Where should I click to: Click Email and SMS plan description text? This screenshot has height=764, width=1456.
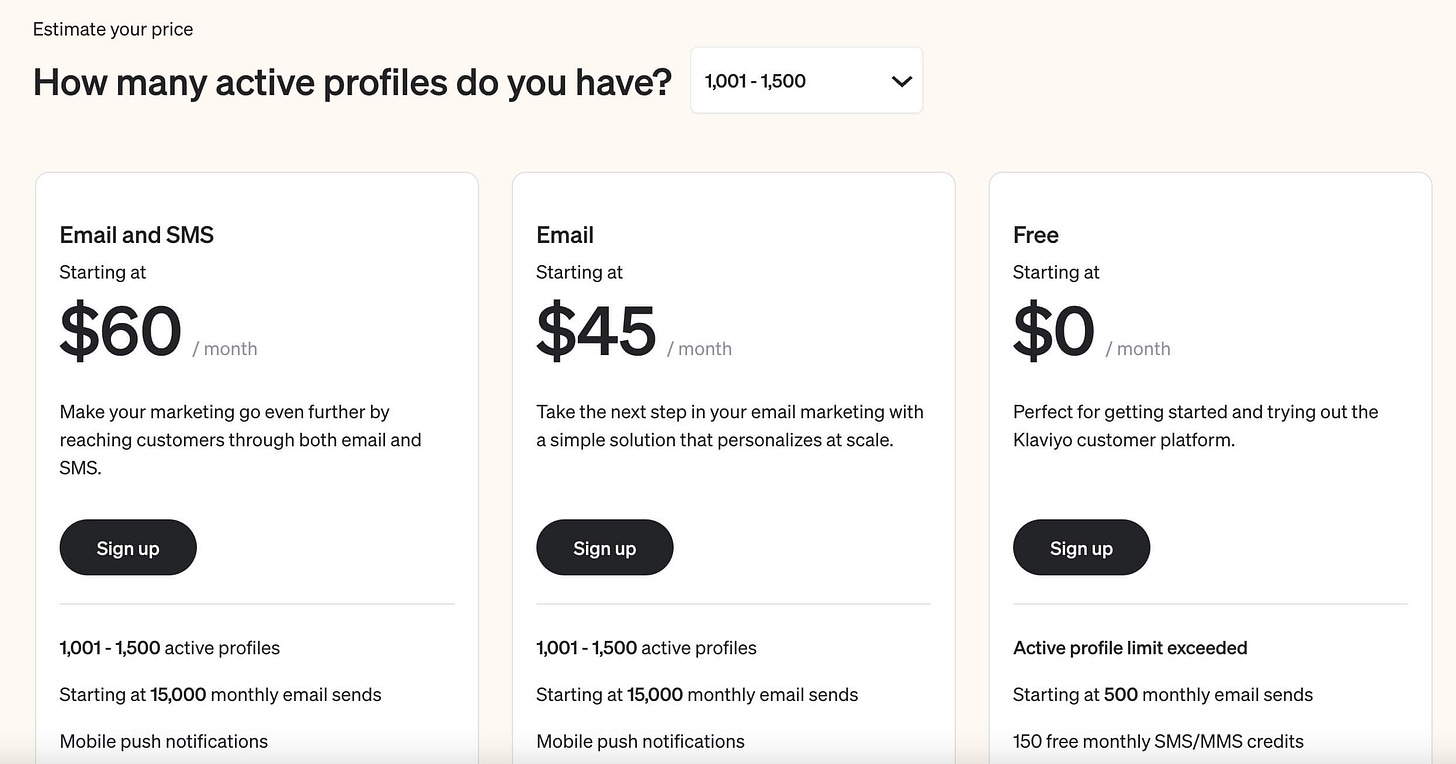click(x=241, y=439)
